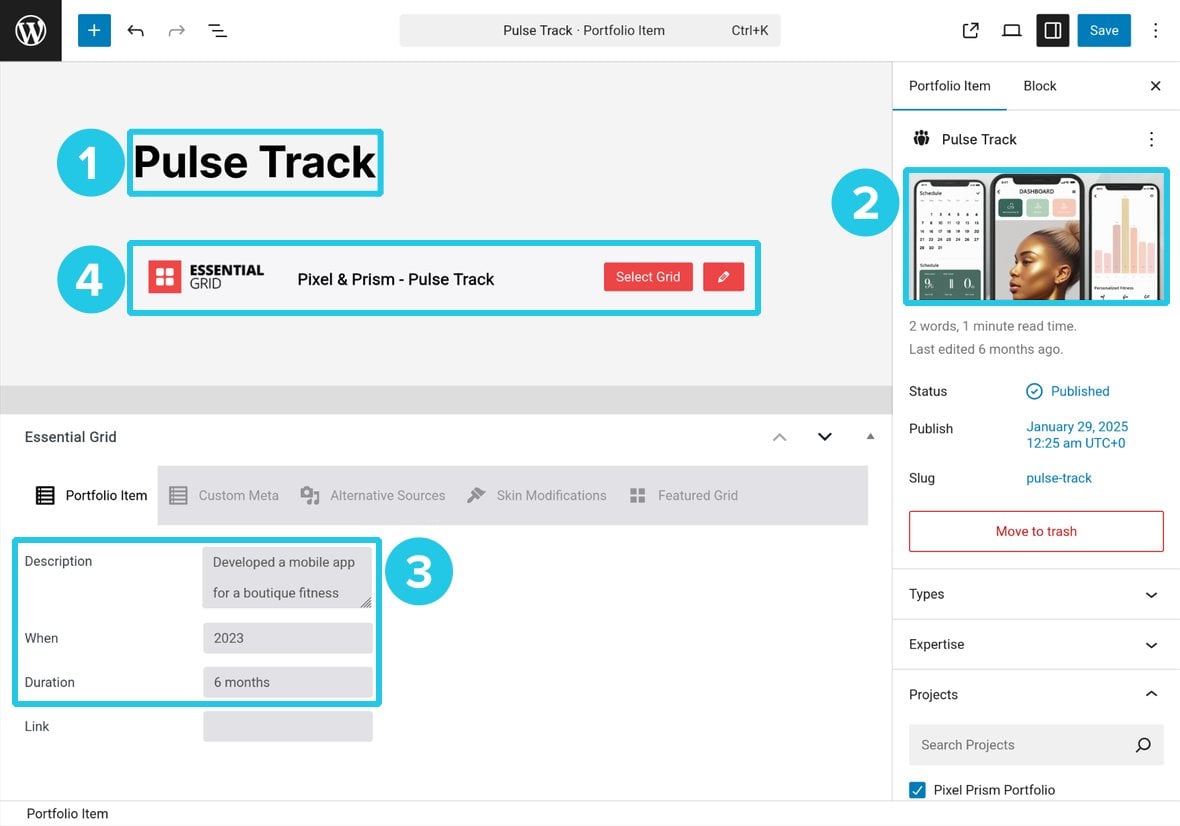Image resolution: width=1180 pixels, height=826 pixels.
Task: Open the Pulse Track item options dots
Action: coord(1151,139)
